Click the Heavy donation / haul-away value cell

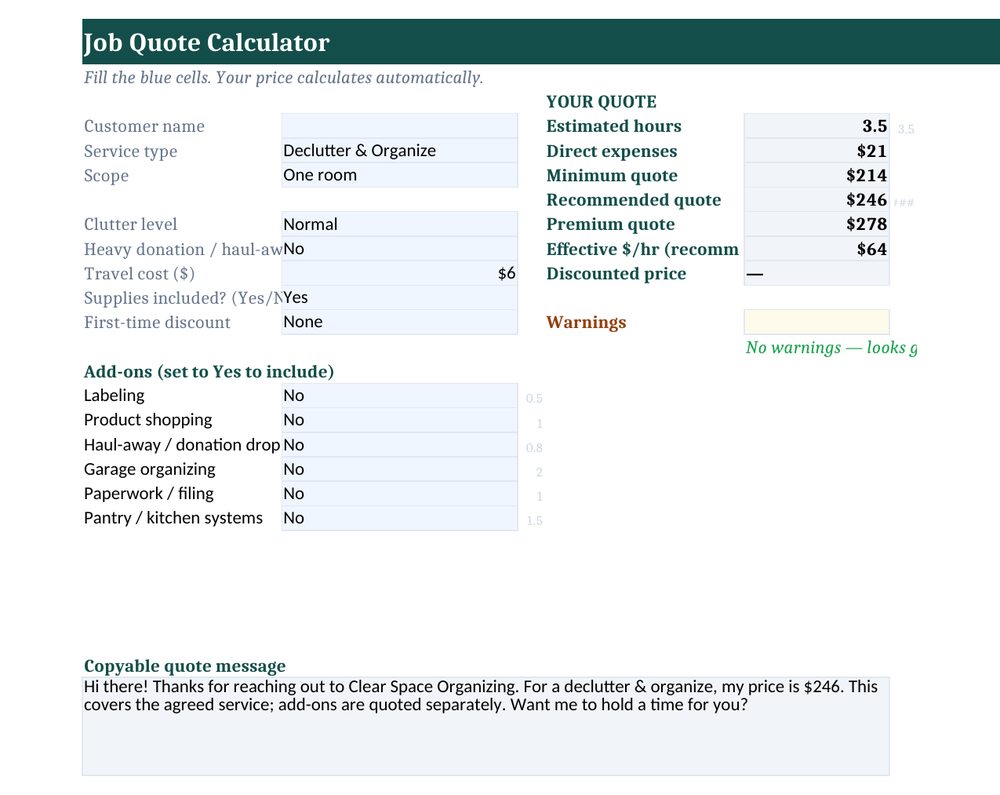tap(399, 249)
